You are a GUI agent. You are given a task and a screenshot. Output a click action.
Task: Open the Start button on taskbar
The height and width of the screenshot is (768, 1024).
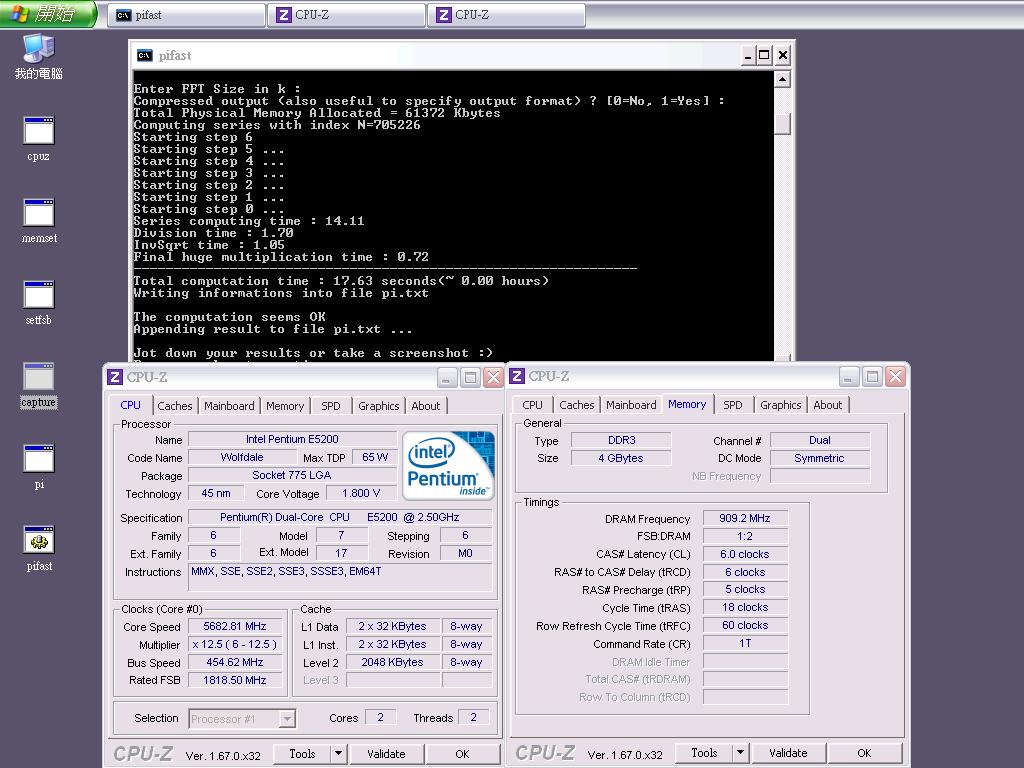48,14
